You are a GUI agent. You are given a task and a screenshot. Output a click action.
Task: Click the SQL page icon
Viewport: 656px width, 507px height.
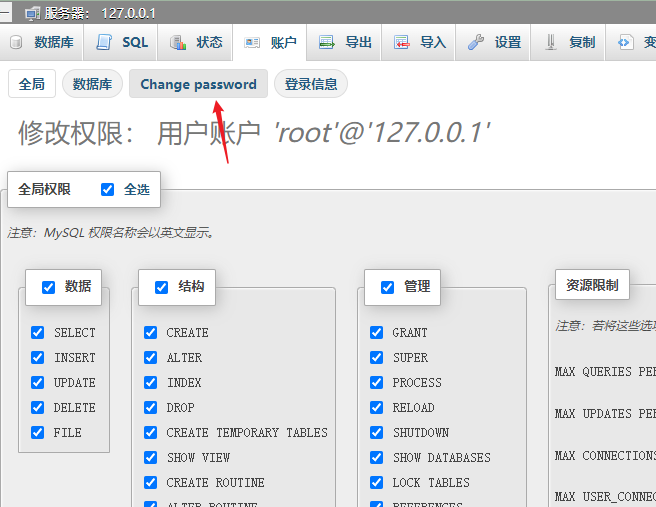104,42
